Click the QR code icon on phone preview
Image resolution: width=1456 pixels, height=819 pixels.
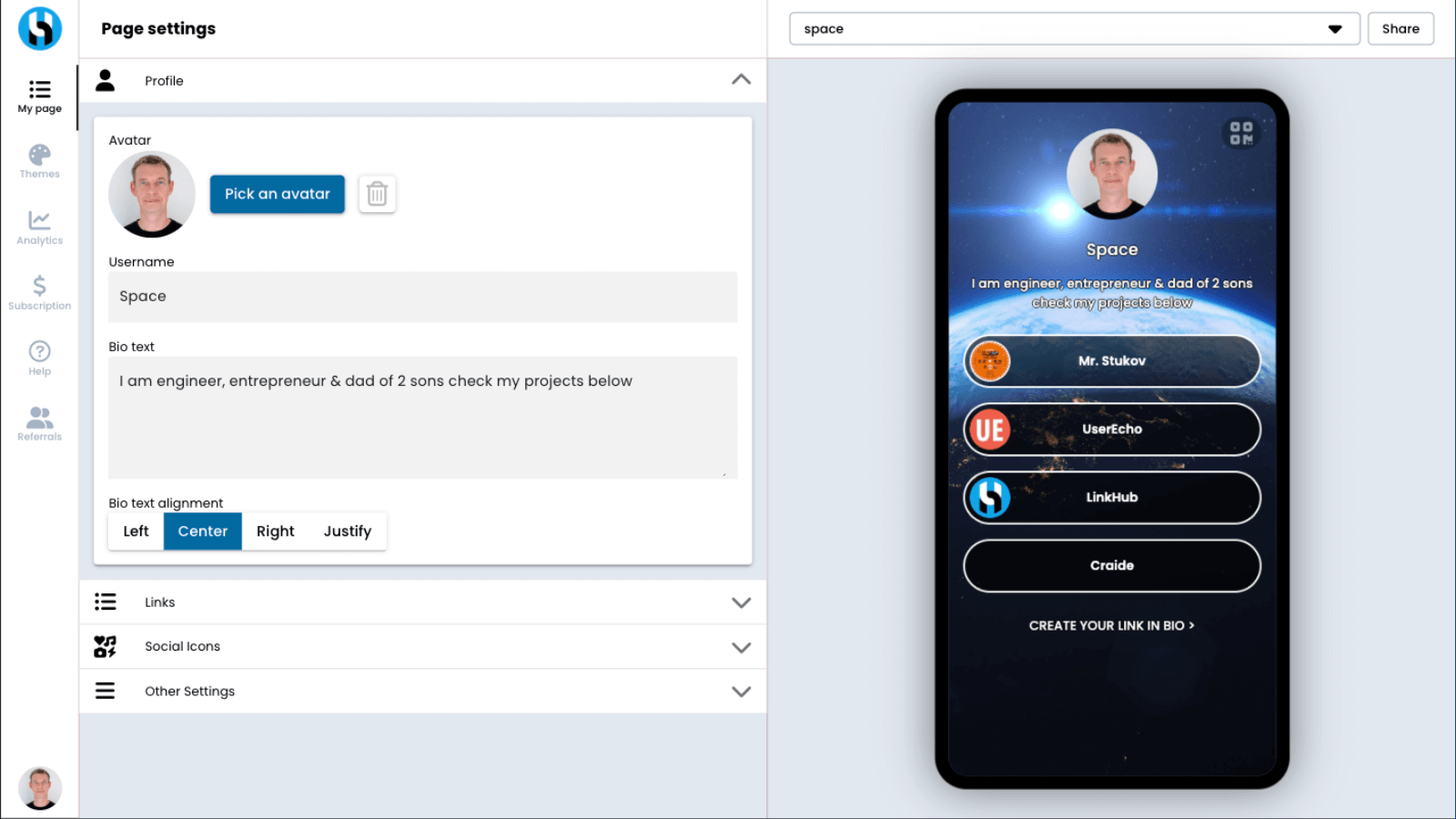[x=1239, y=132]
